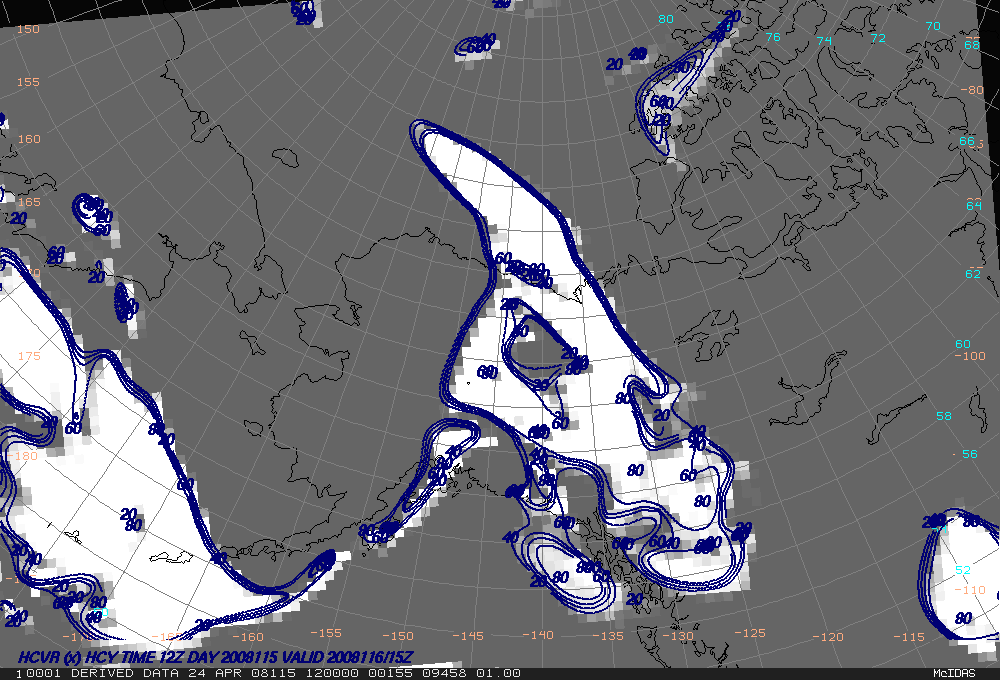Click the cyan 52 latitude label

coord(963,570)
